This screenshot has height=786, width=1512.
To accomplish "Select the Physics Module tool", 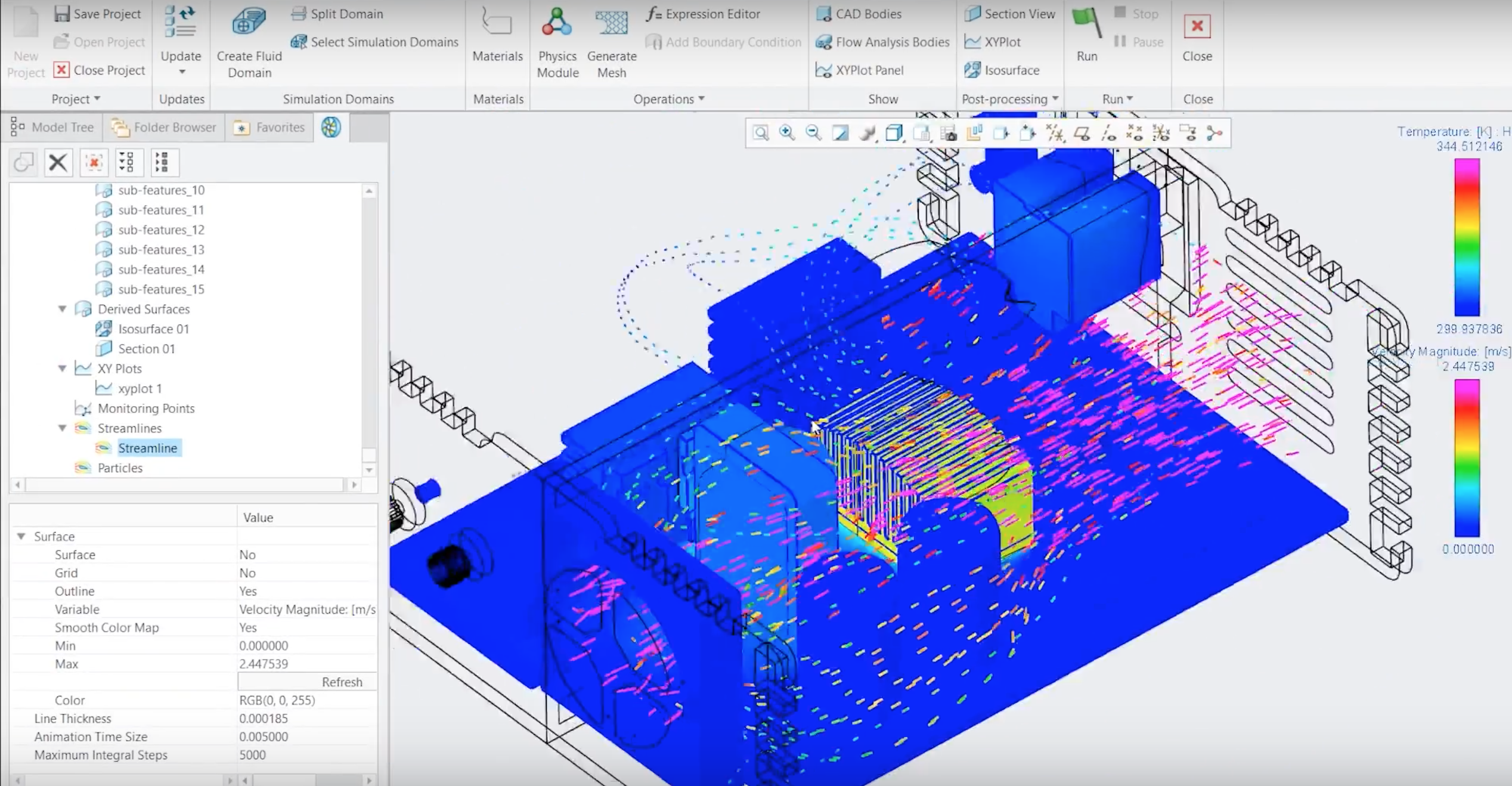I will coord(557,42).
